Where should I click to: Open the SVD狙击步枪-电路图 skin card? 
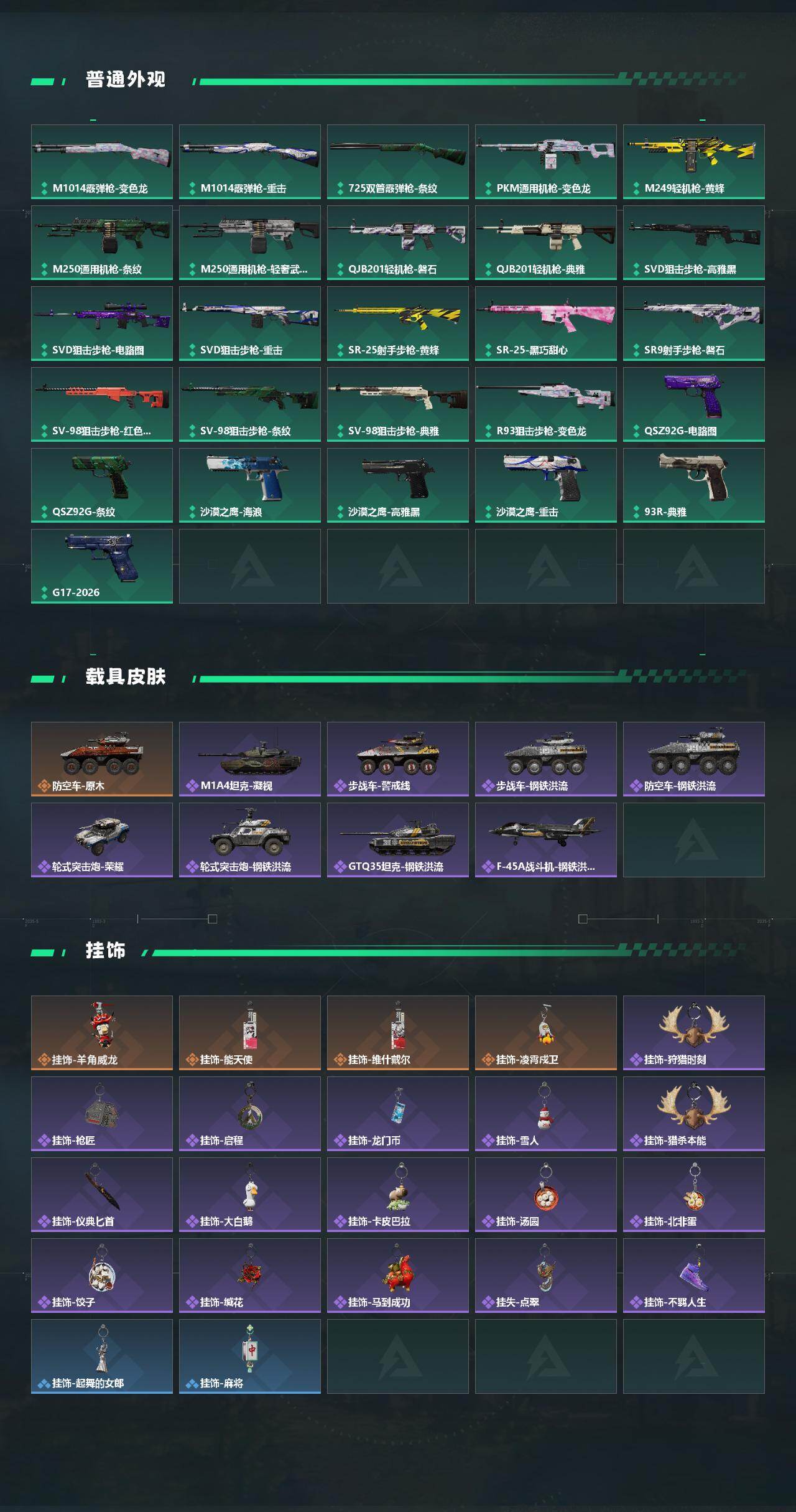click(102, 324)
